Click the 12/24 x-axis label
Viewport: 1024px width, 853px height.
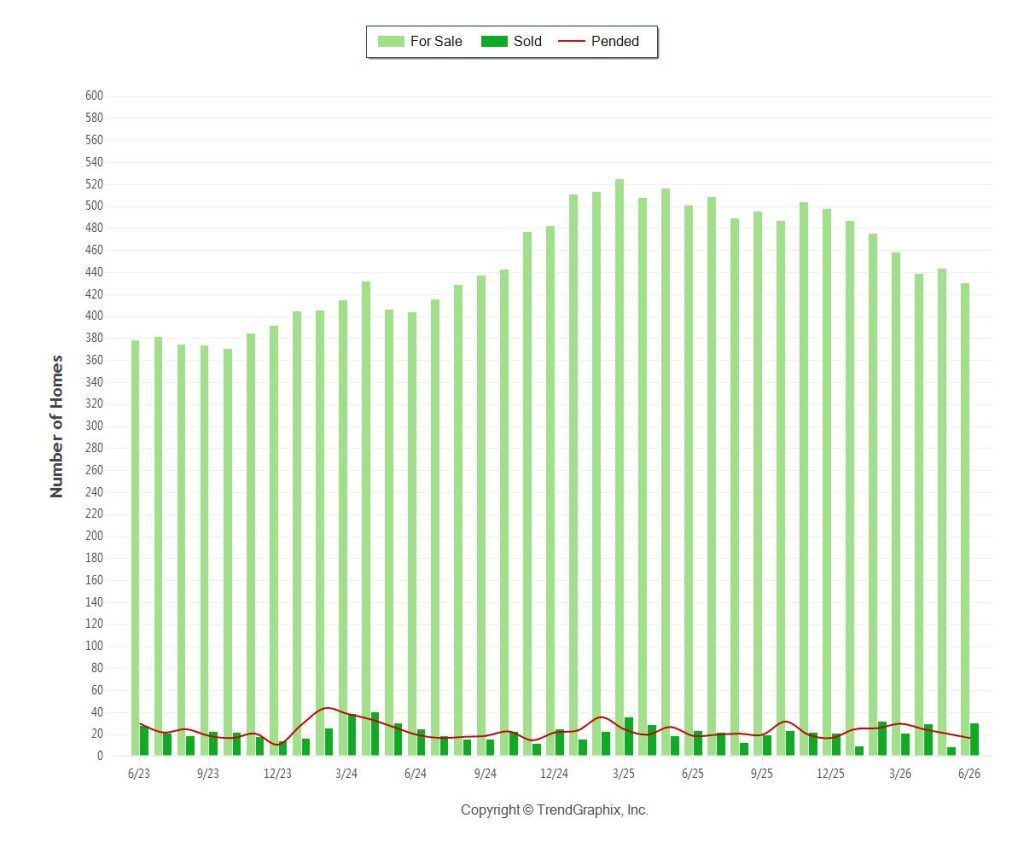point(554,773)
